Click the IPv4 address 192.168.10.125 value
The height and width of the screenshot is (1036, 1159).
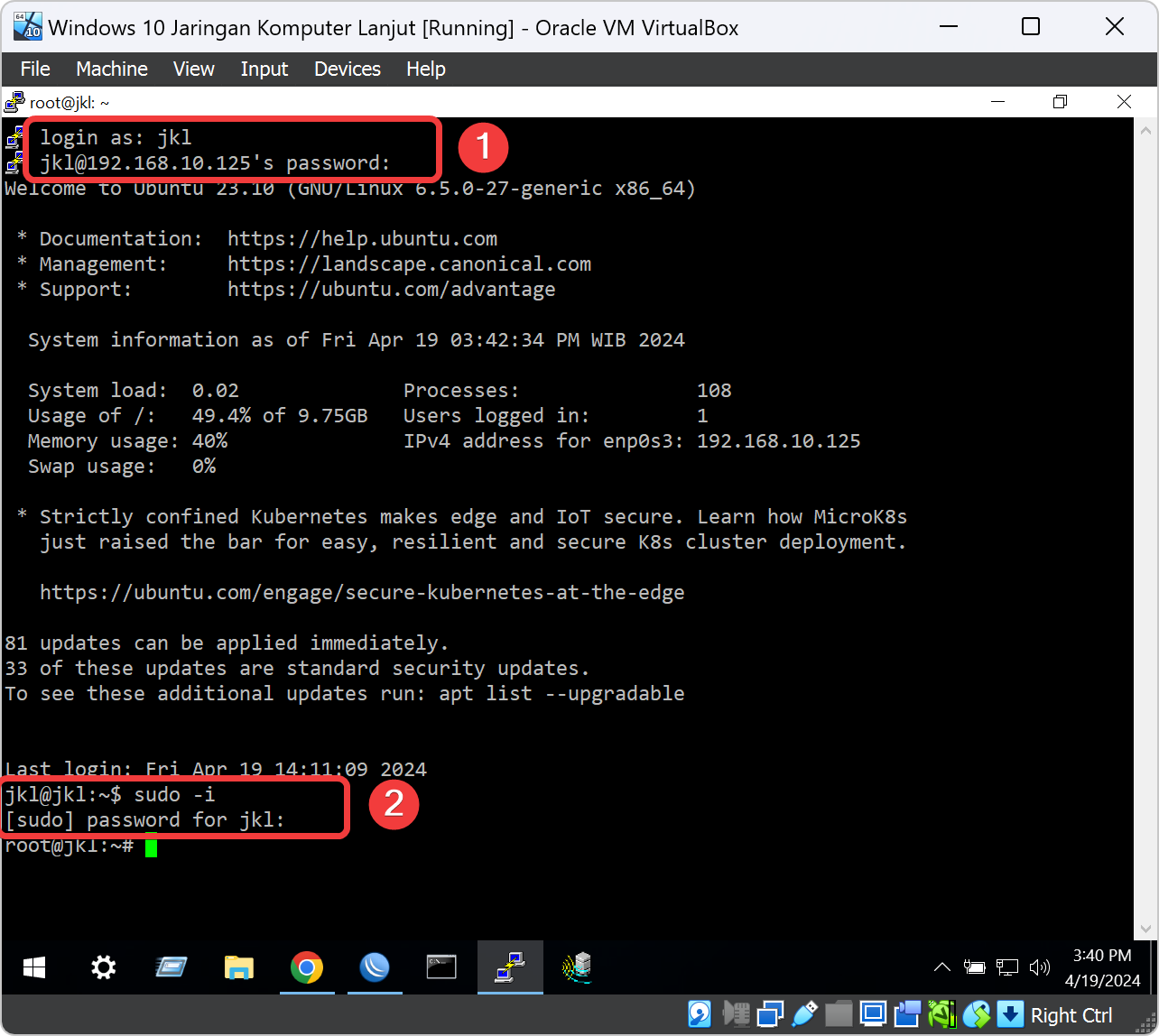(779, 441)
